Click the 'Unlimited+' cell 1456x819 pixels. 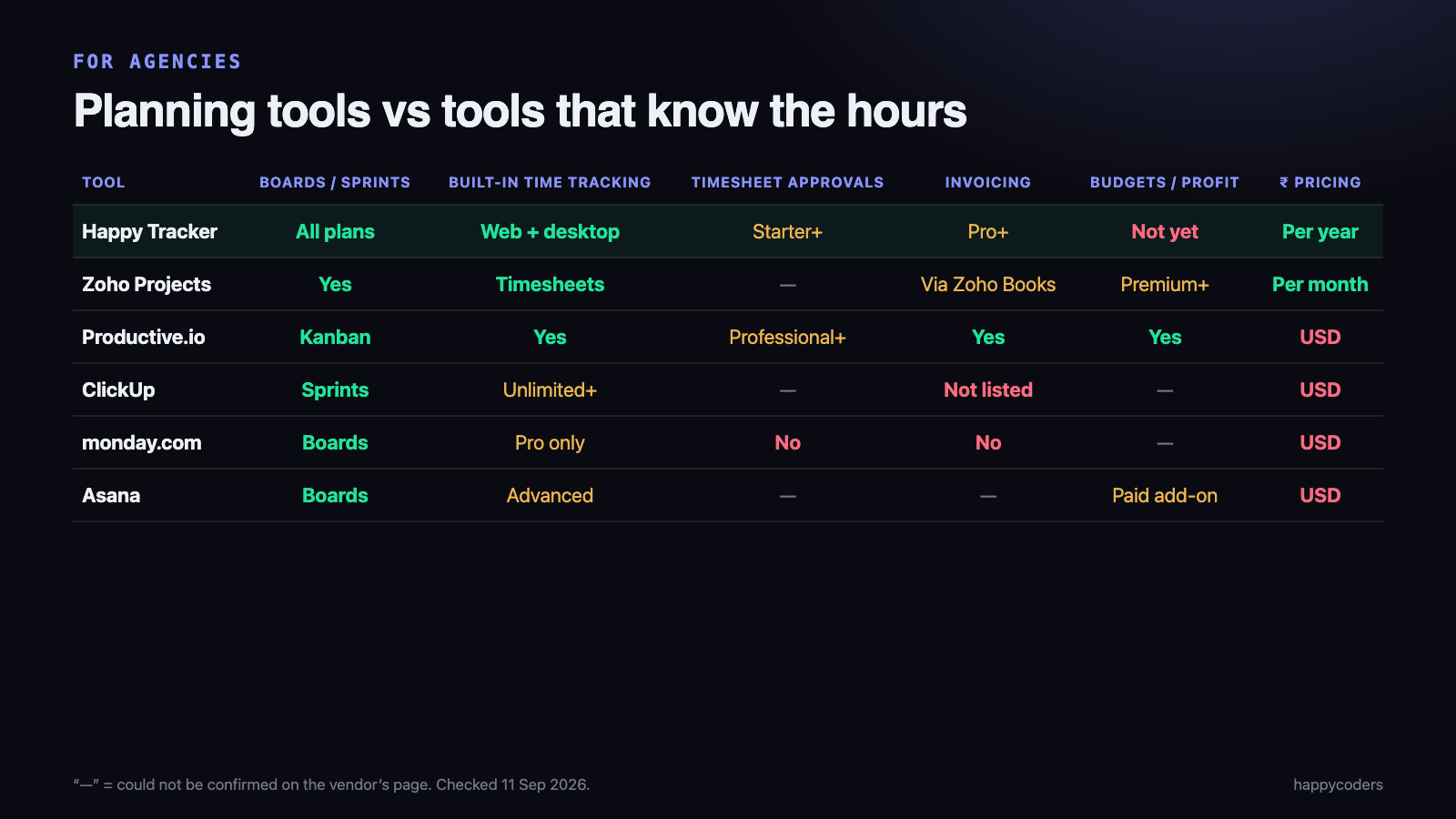click(550, 390)
